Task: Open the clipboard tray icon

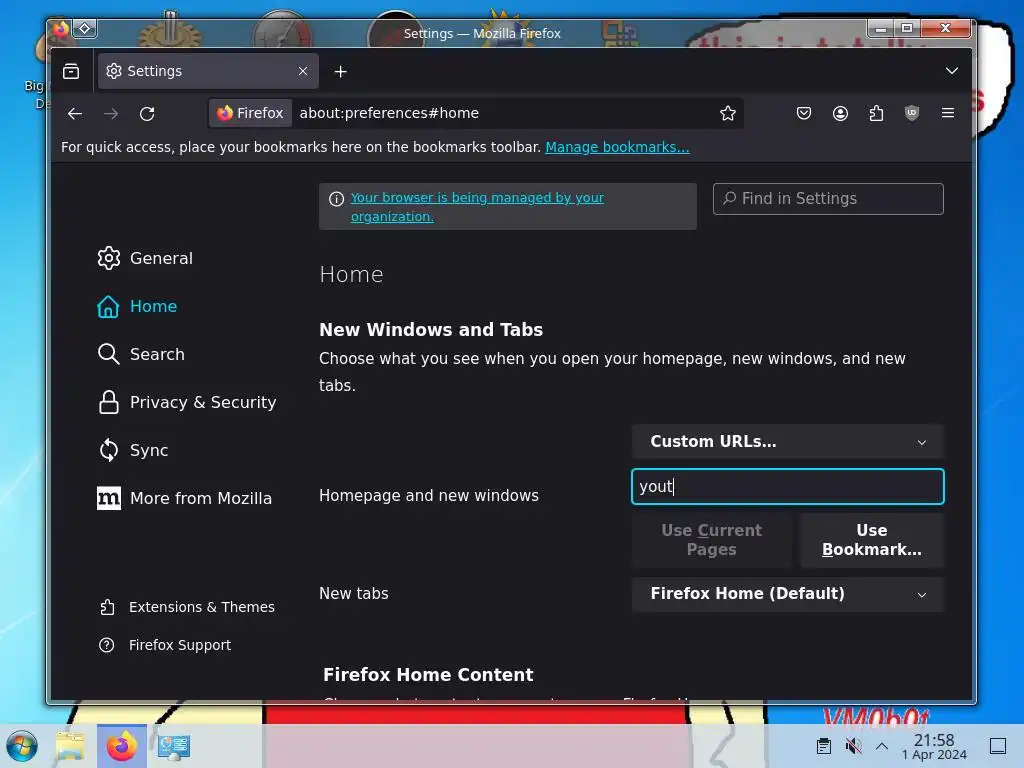Action: point(824,746)
